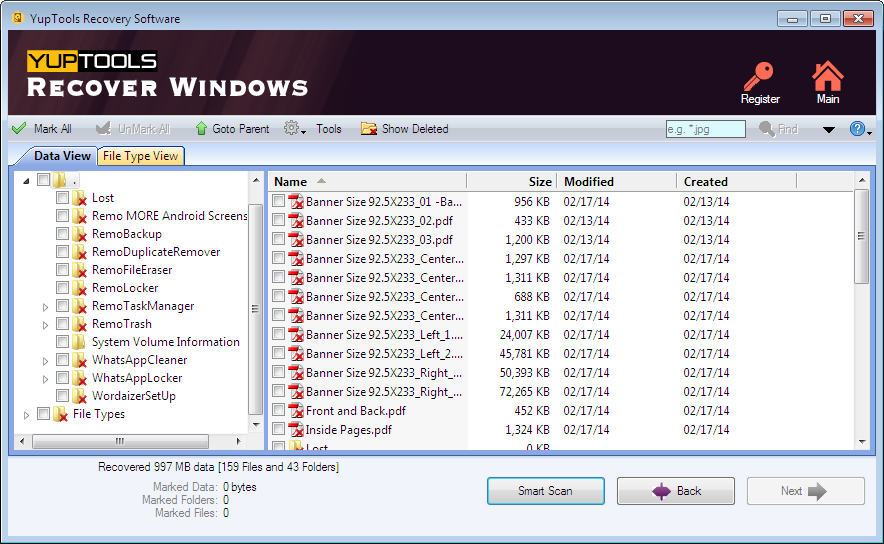Click the tree horizontal scrollbar thumb
Image resolution: width=884 pixels, height=544 pixels.
click(120, 441)
